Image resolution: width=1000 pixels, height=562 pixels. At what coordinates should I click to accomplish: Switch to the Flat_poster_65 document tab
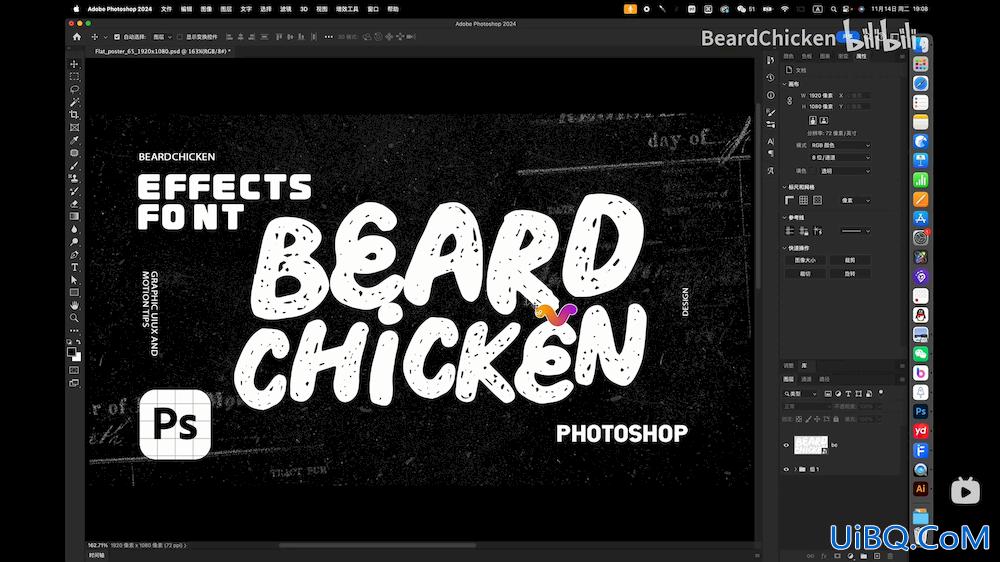pos(161,51)
